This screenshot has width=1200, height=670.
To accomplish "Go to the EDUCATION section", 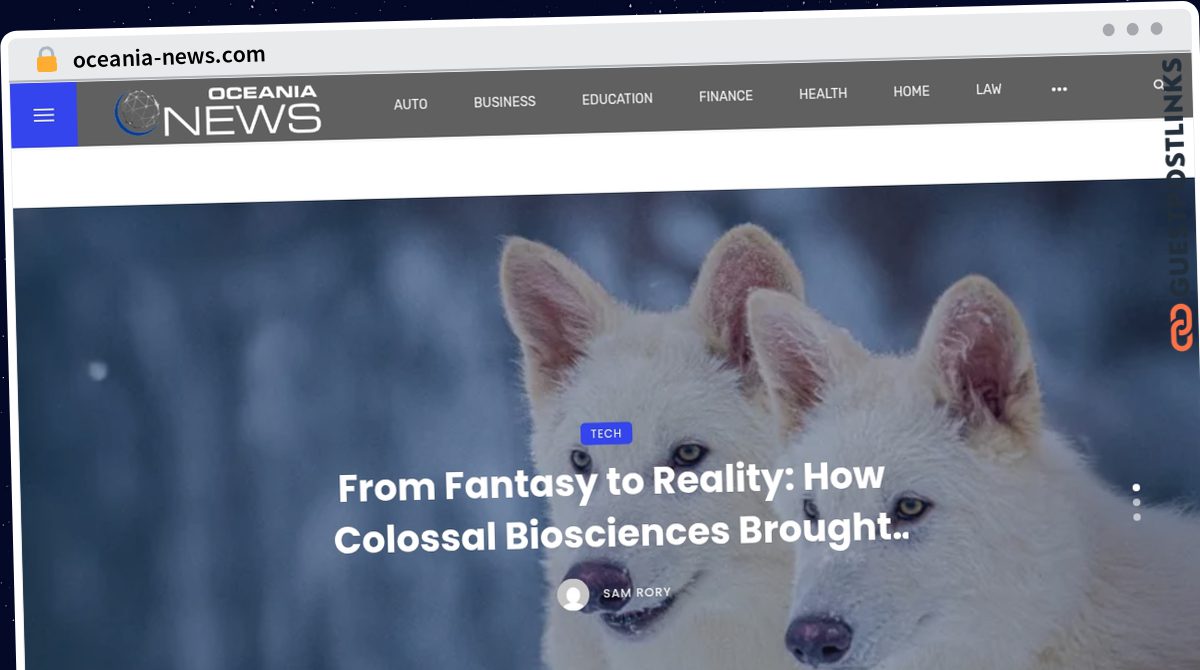I will 617,99.
